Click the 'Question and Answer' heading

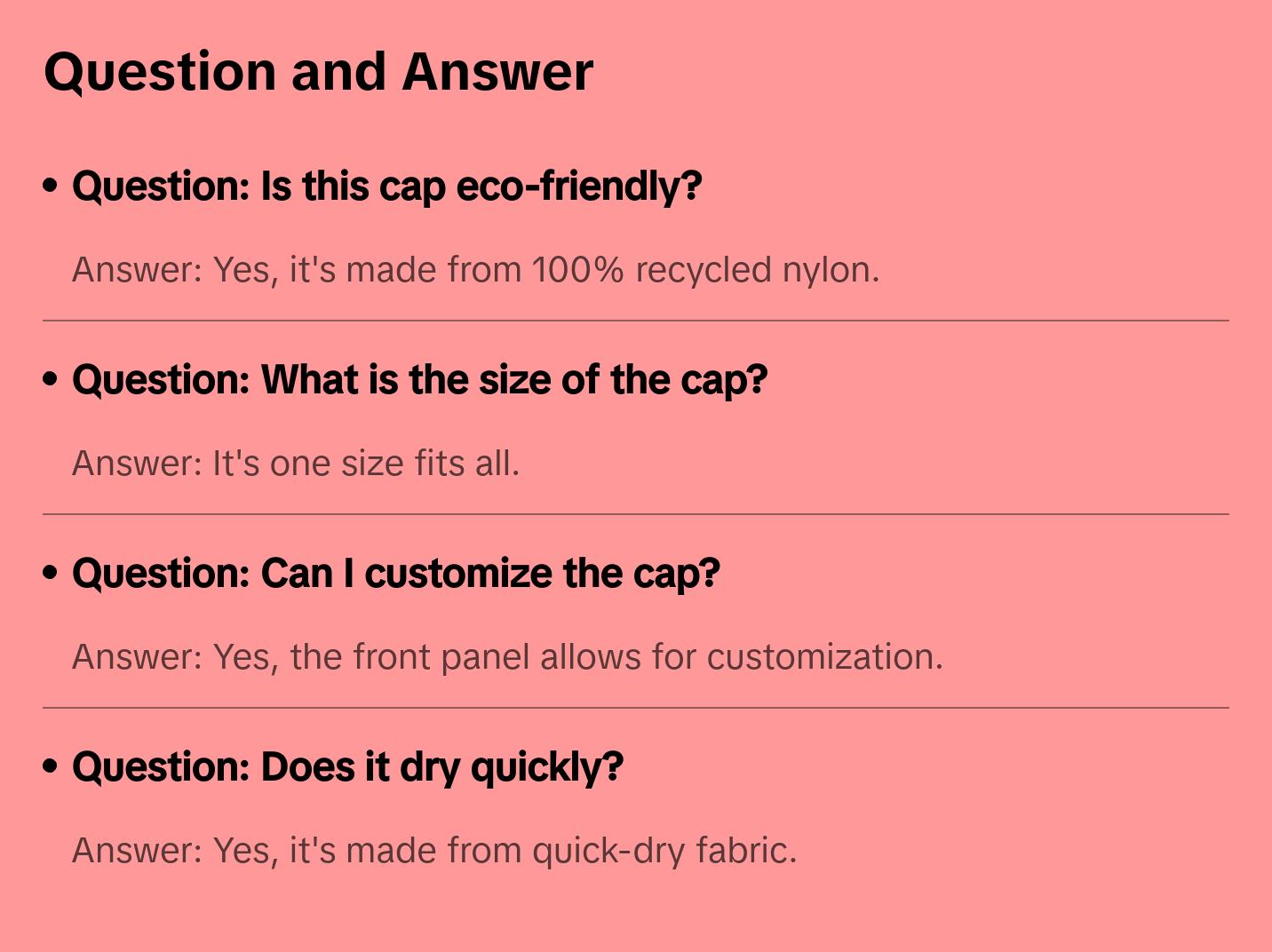pos(318,71)
